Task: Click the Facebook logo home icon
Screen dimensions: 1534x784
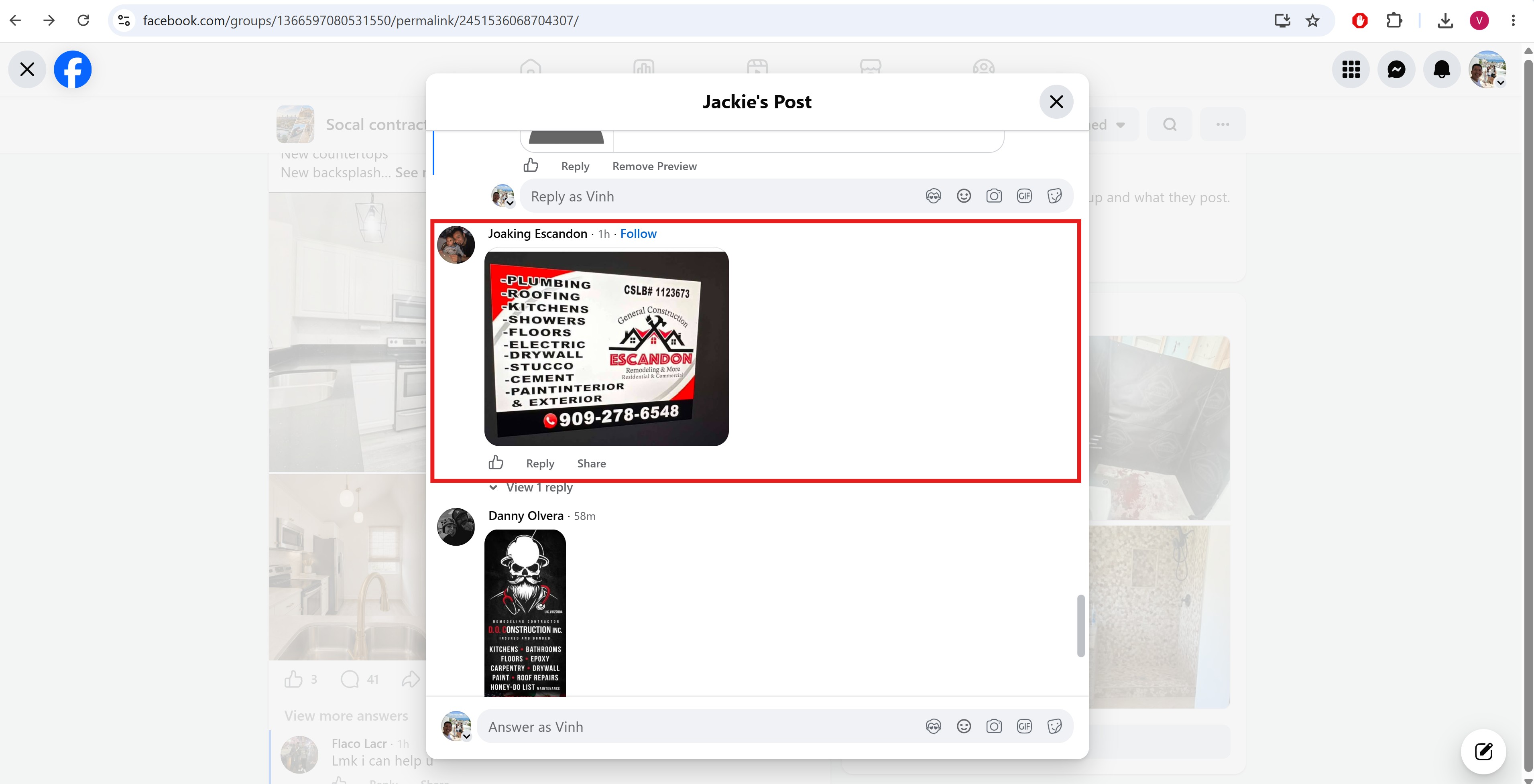Action: click(x=73, y=70)
